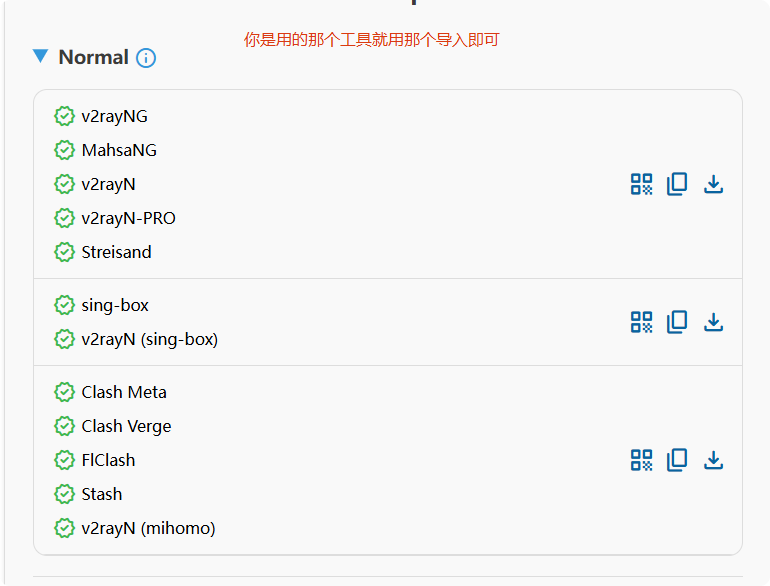Download config for the v2rayNG group
Image resolution: width=770 pixels, height=586 pixels.
tap(713, 184)
